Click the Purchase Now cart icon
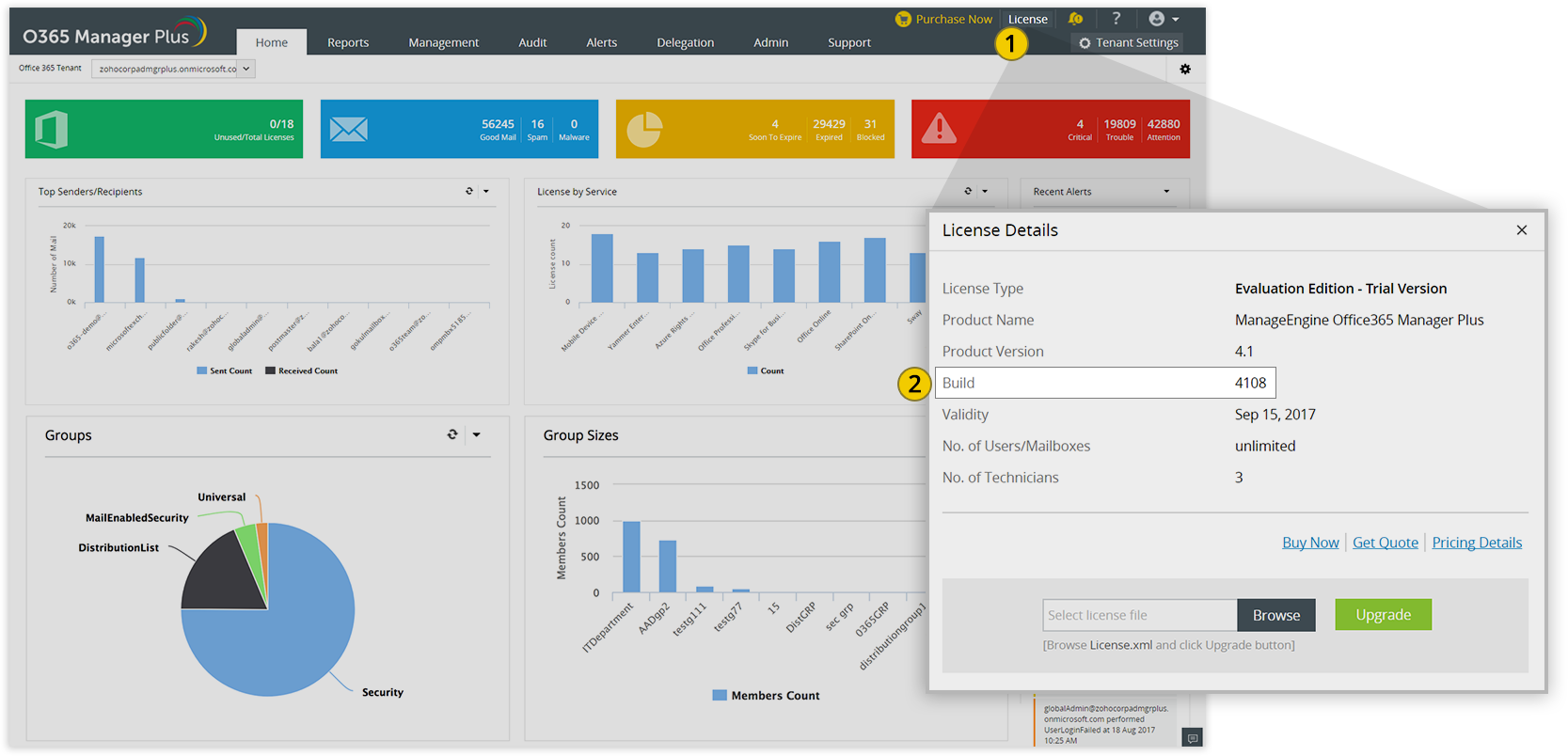 pos(903,19)
